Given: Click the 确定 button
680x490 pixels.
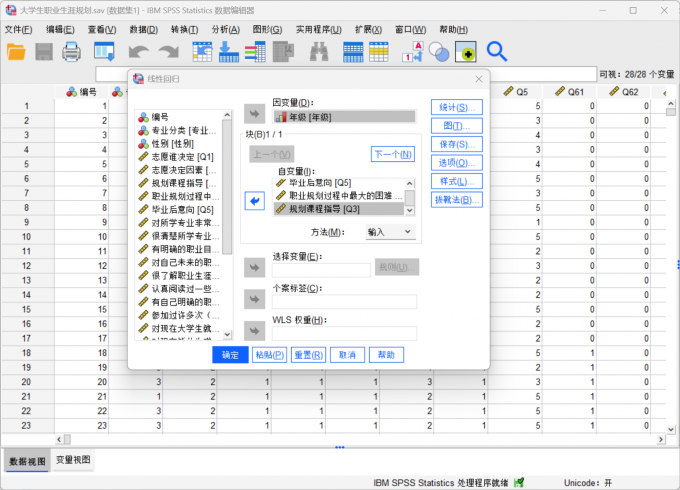Looking at the screenshot, I should click(x=230, y=355).
